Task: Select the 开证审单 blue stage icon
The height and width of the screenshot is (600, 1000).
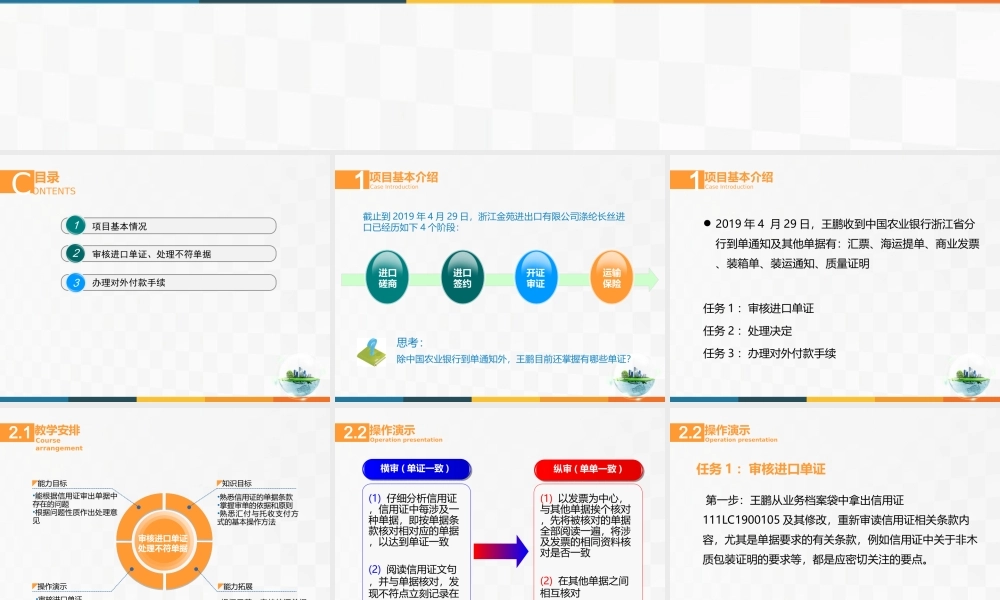Action: [x=536, y=276]
